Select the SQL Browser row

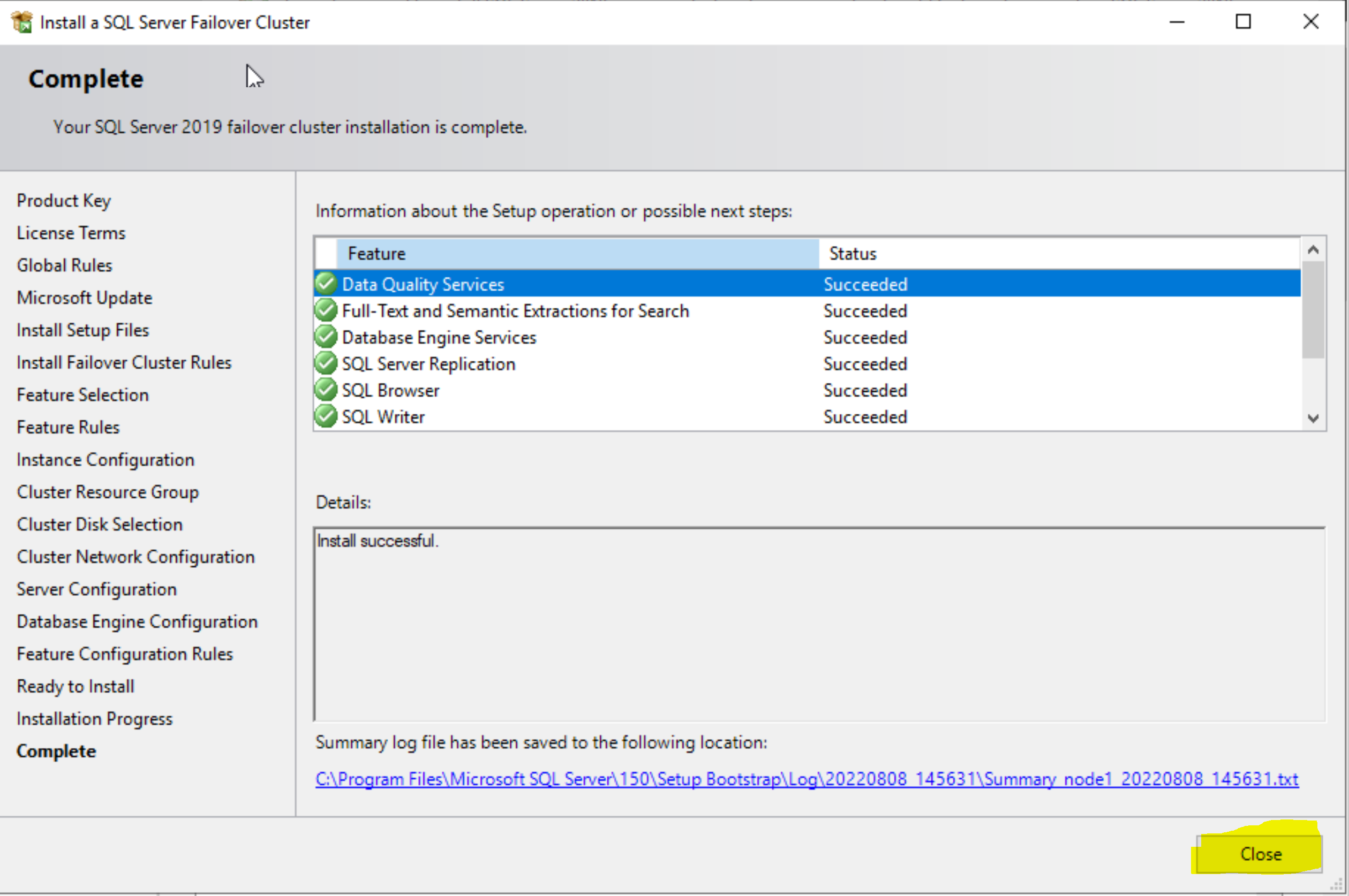(x=807, y=390)
